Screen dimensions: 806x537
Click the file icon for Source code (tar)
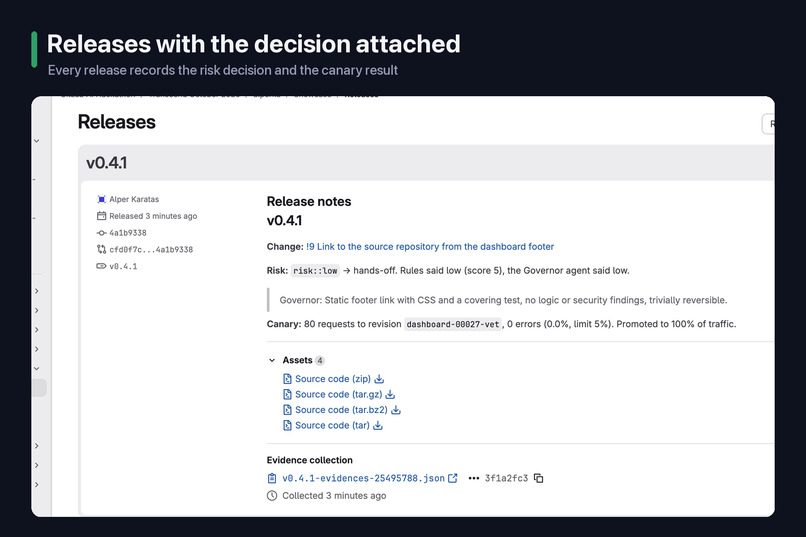pos(287,425)
